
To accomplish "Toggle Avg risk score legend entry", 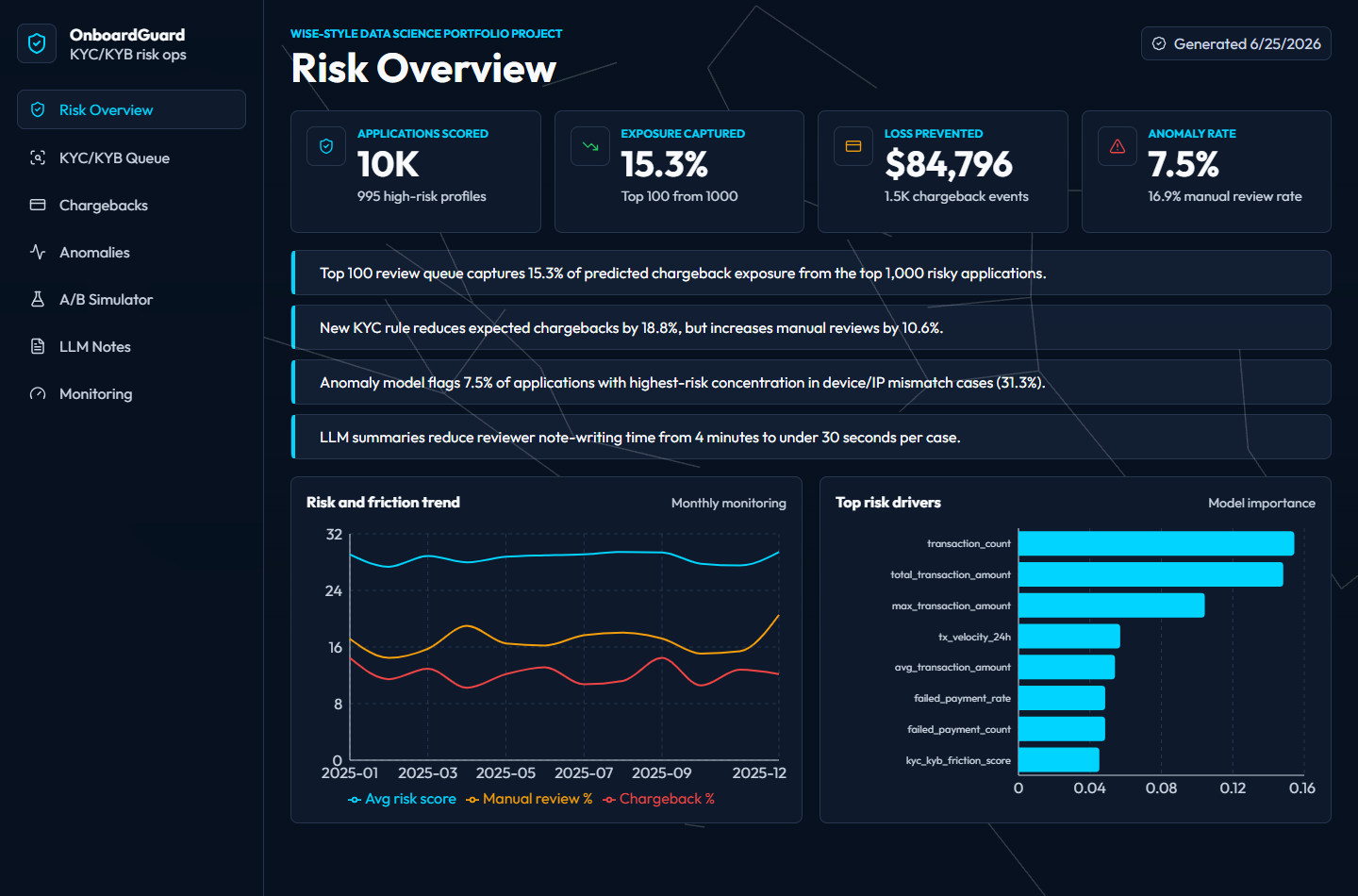I will pos(402,799).
